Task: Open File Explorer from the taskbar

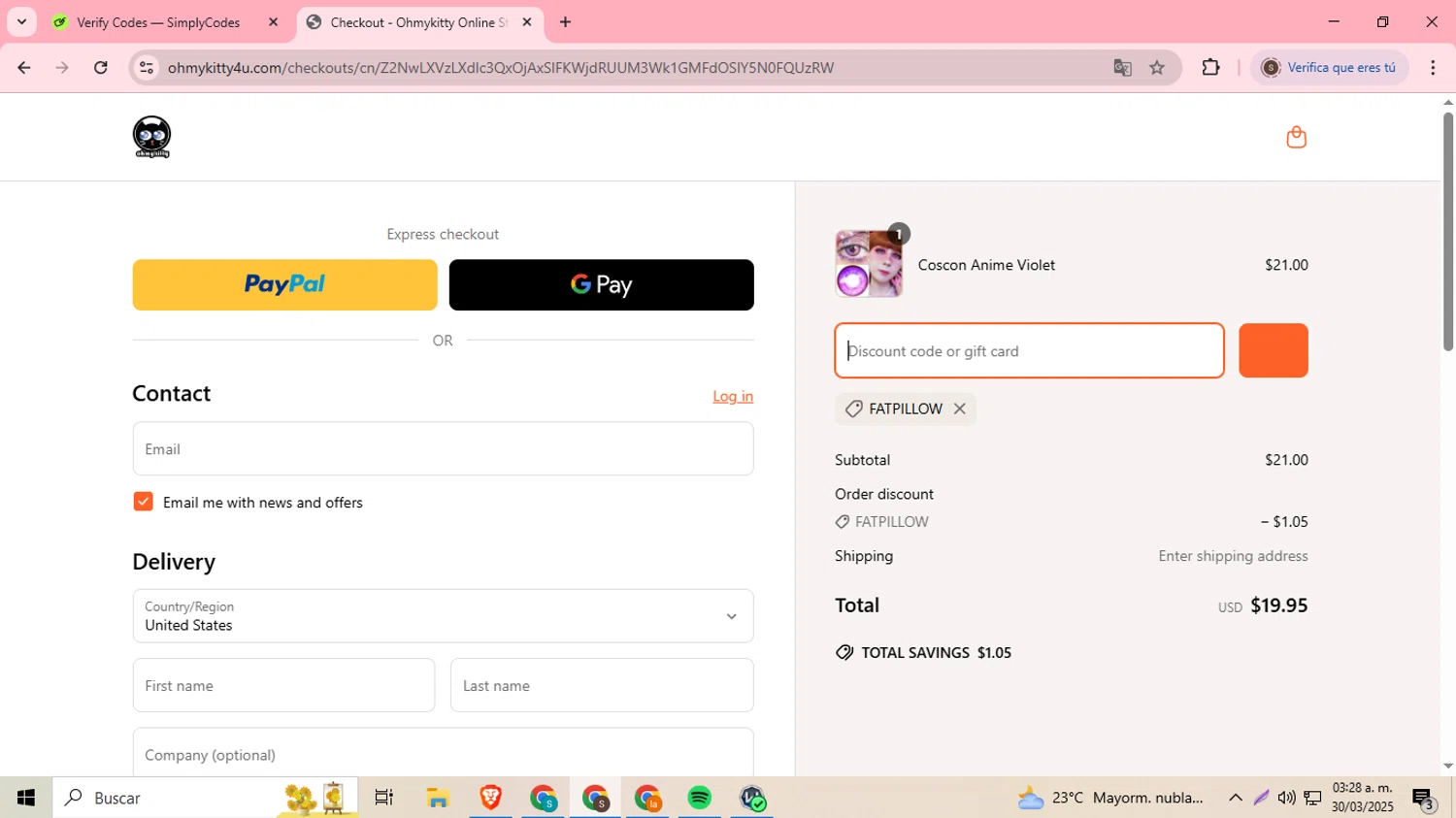Action: click(x=438, y=798)
